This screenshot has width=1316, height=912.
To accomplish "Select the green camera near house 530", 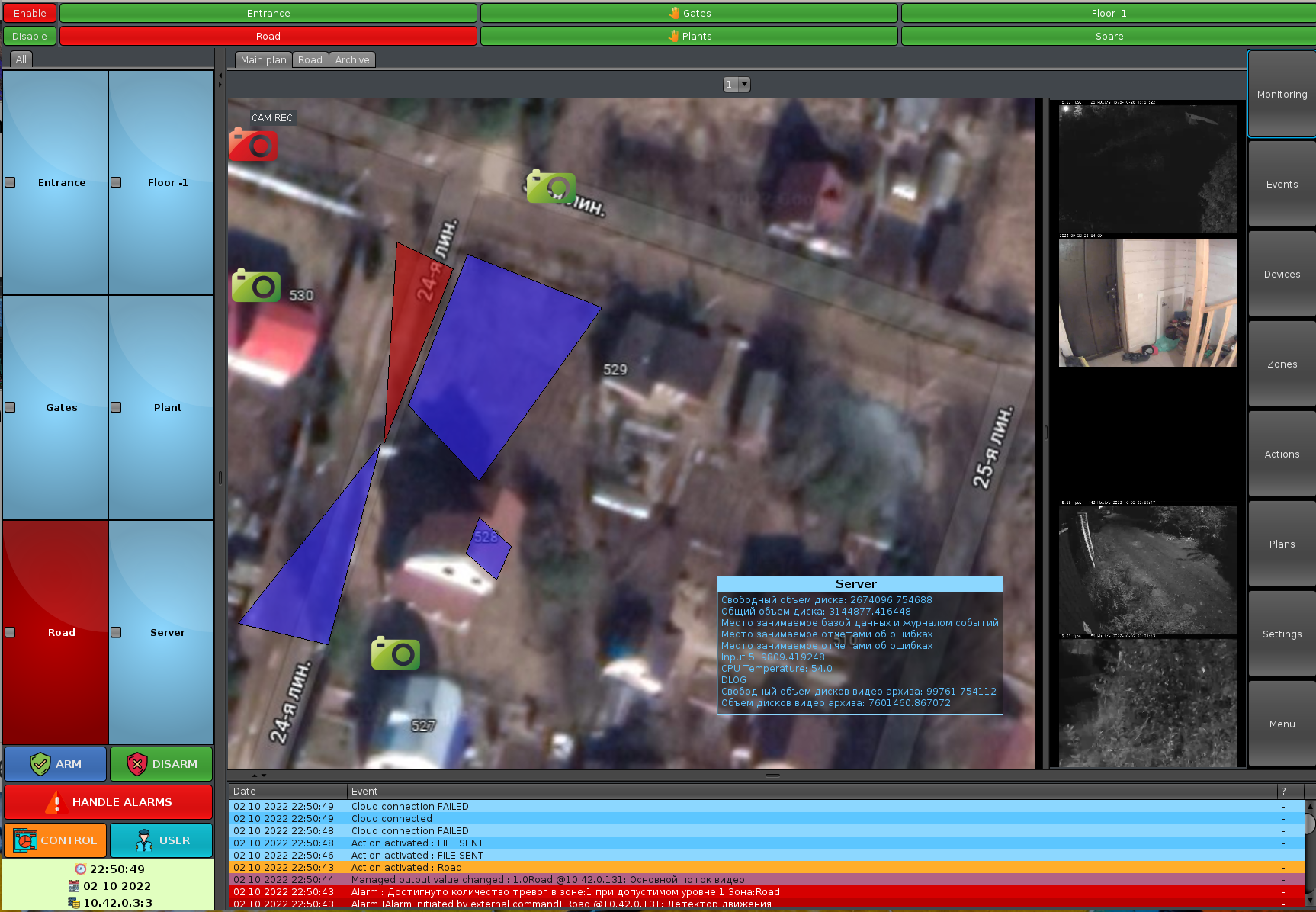I will [x=256, y=287].
